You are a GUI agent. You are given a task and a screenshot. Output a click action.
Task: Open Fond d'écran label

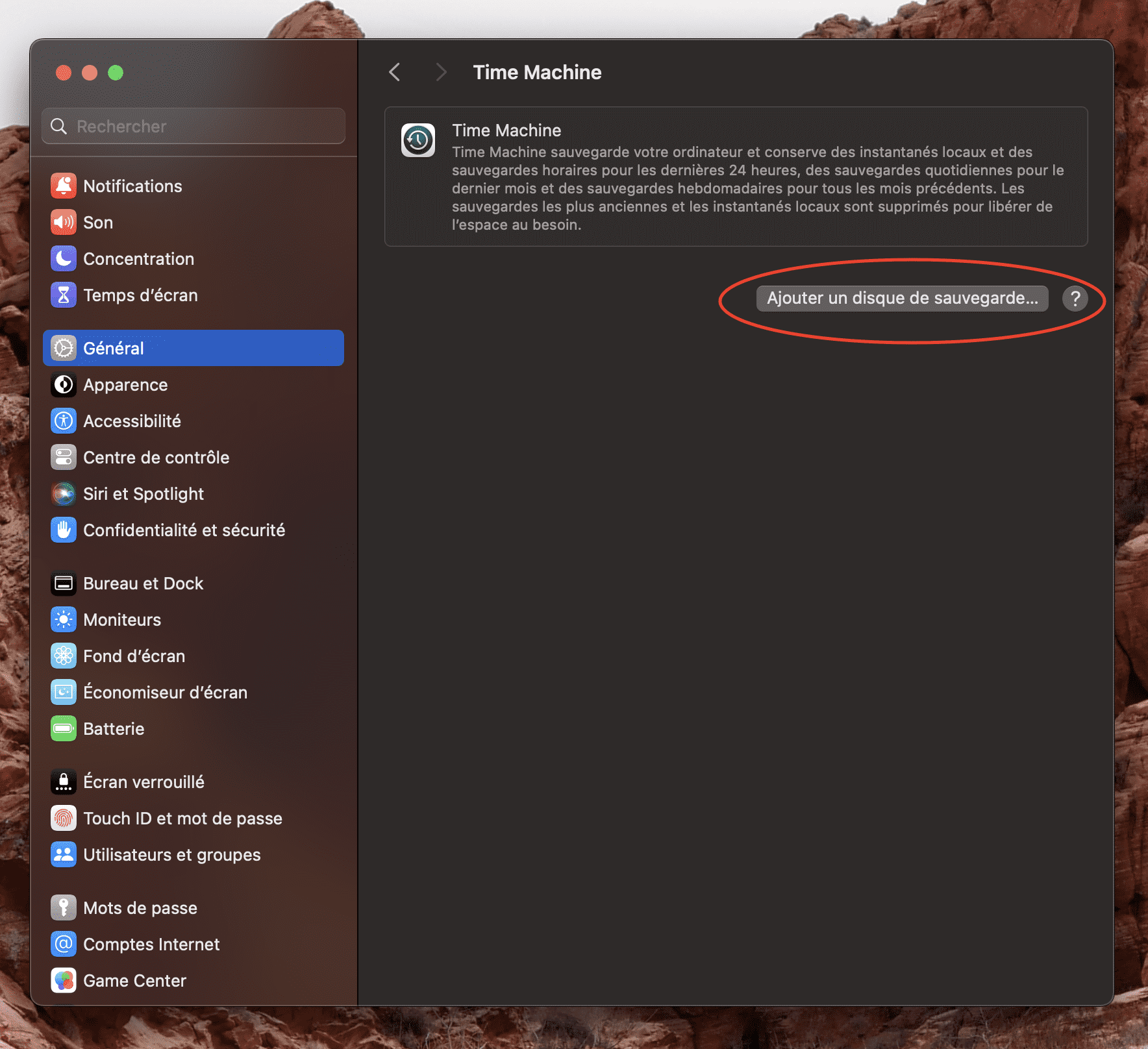[x=134, y=656]
